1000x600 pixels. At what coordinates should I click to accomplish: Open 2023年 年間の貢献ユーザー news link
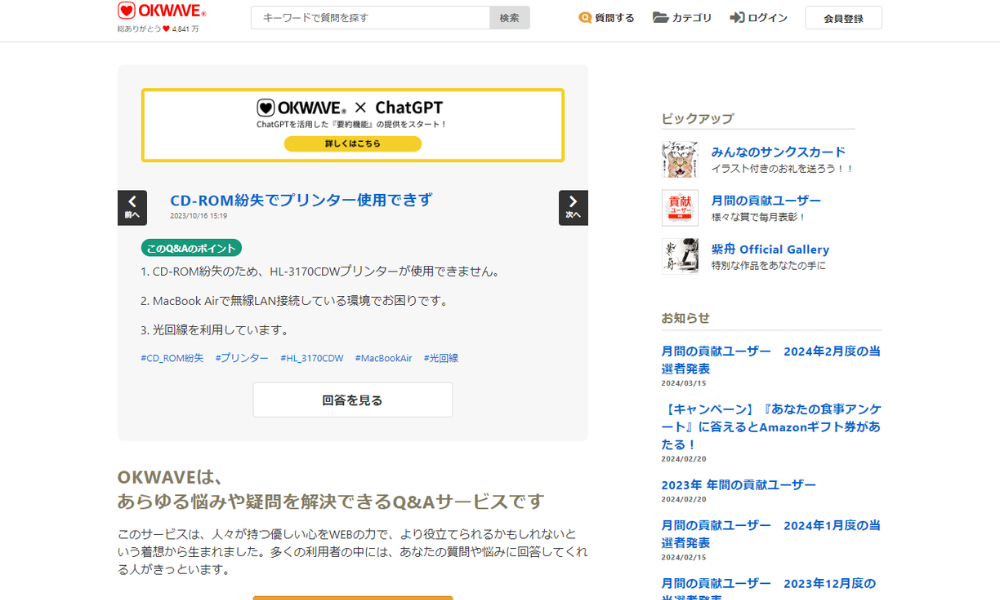tap(738, 485)
